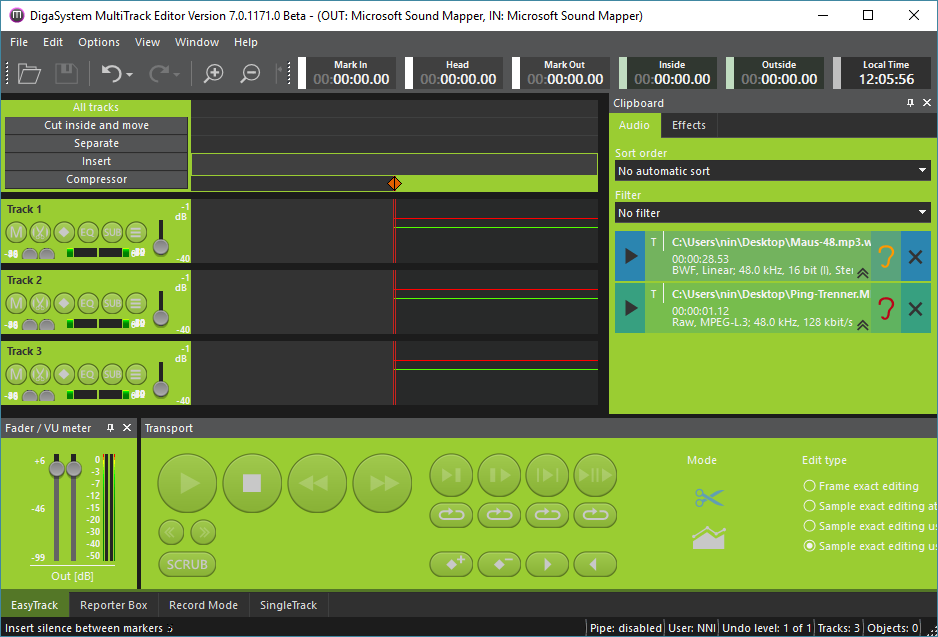Click the Cut inside and move button
The height and width of the screenshot is (637, 938).
[x=96, y=125]
